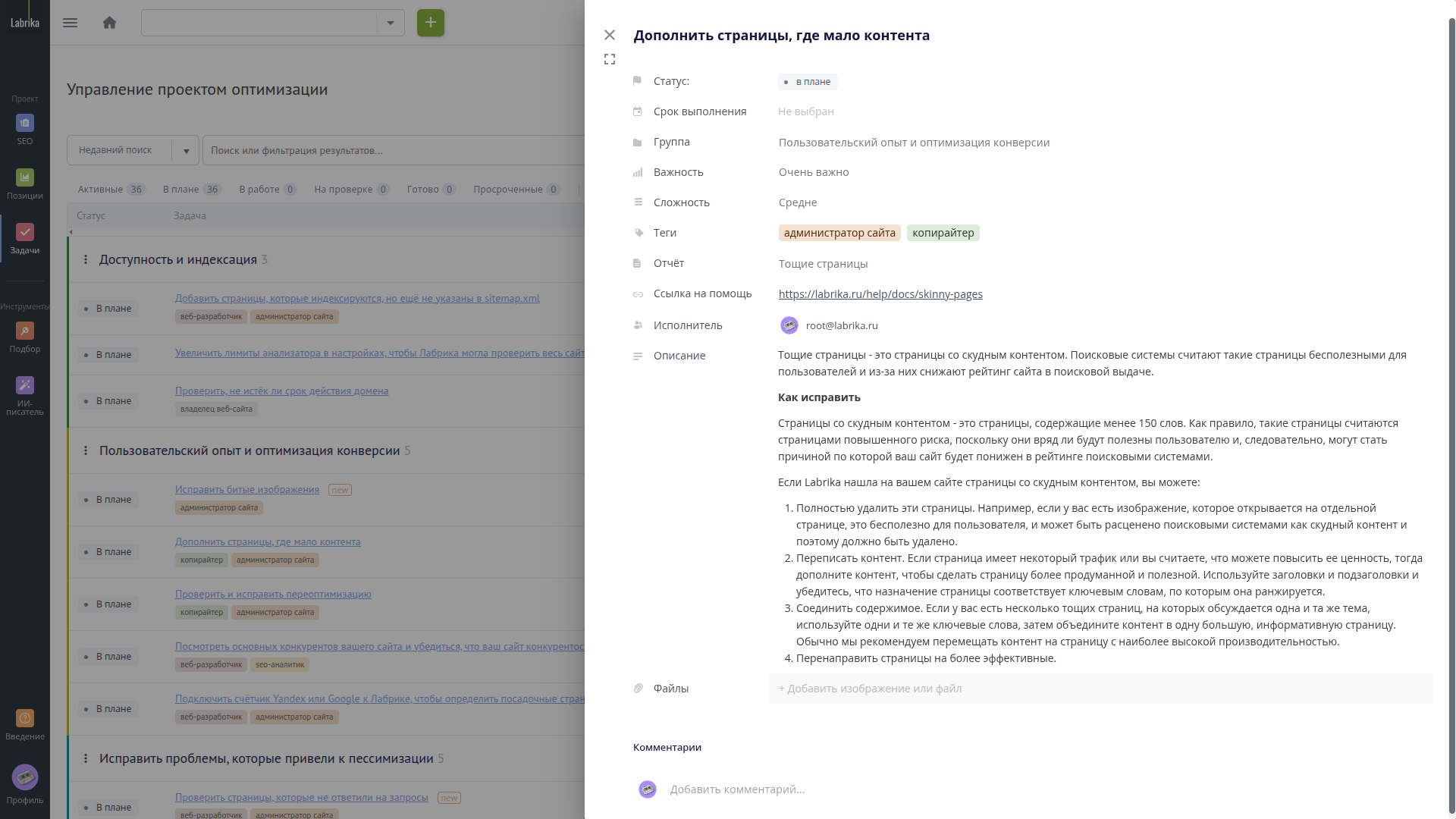Select the В работе 0 filter tab
This screenshot has height=819, width=1456.
(268, 190)
